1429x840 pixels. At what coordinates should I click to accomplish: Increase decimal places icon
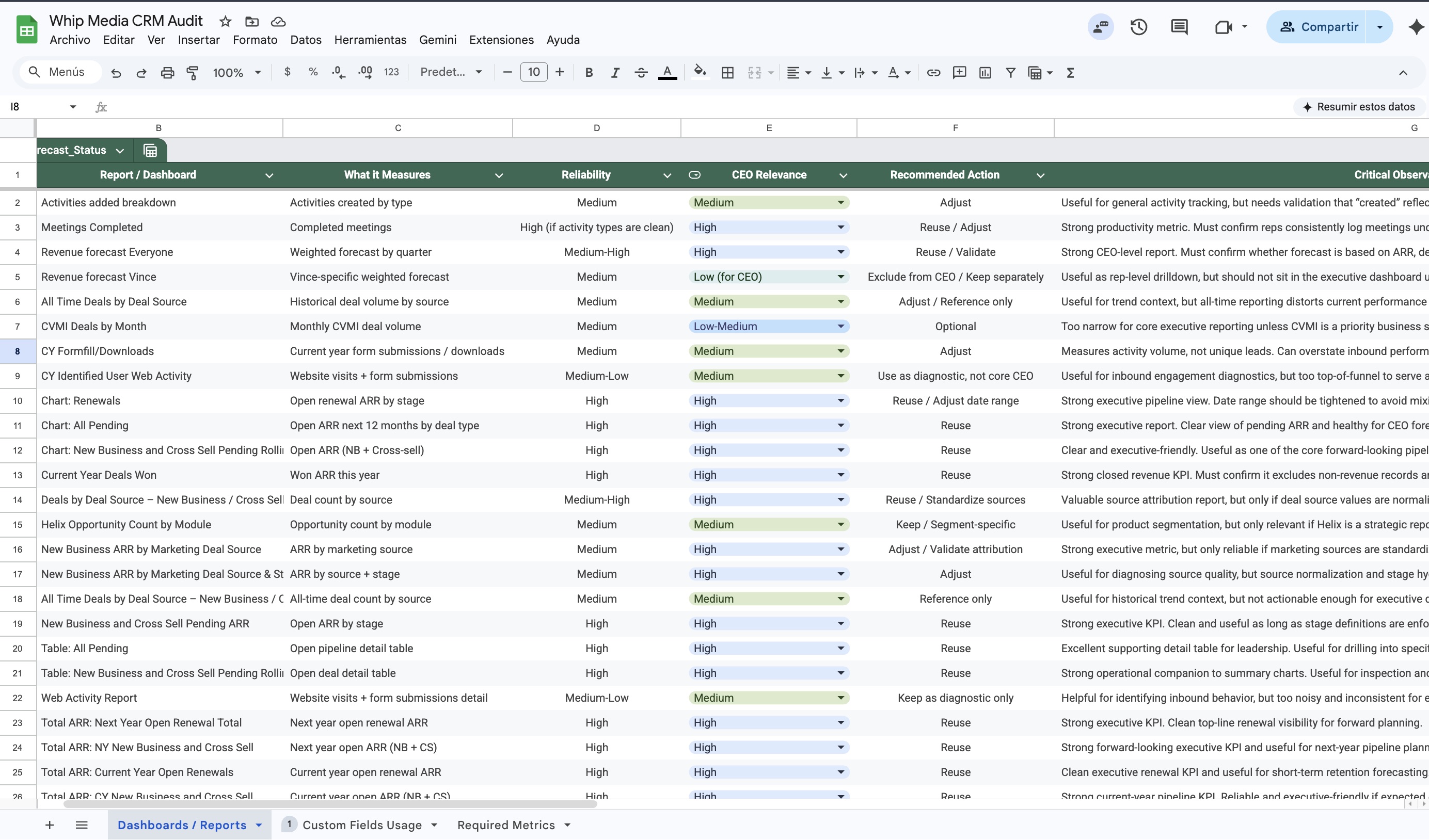[x=365, y=73]
